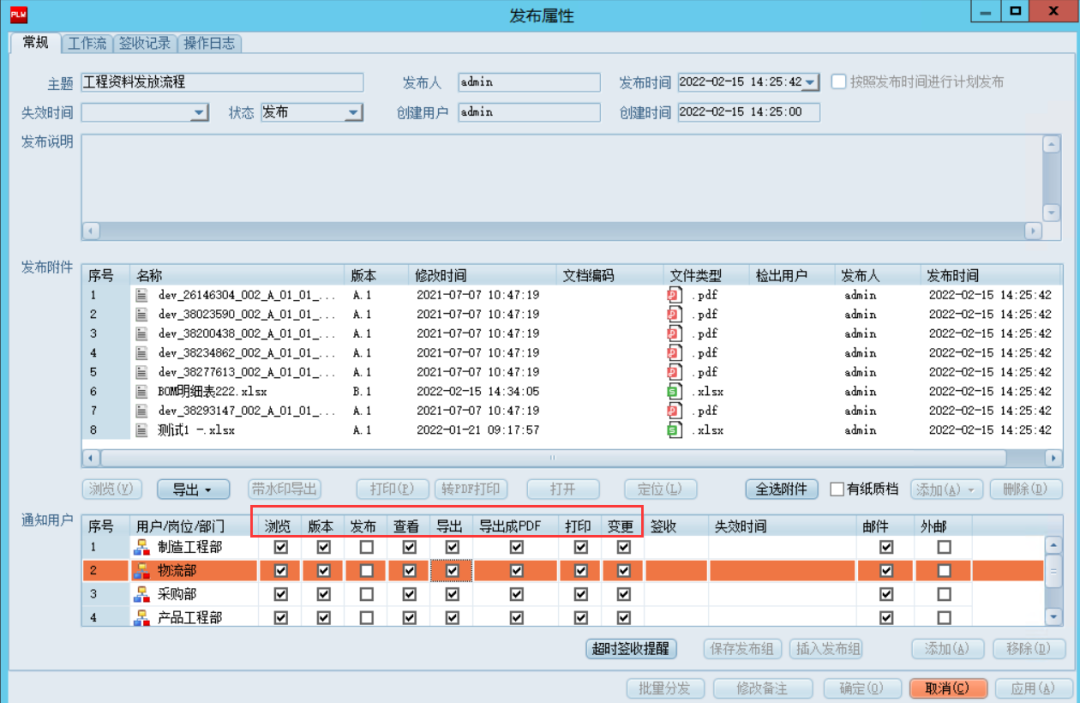The image size is (1080, 703).
Task: Click the PLM application icon in title bar
Action: (x=18, y=14)
